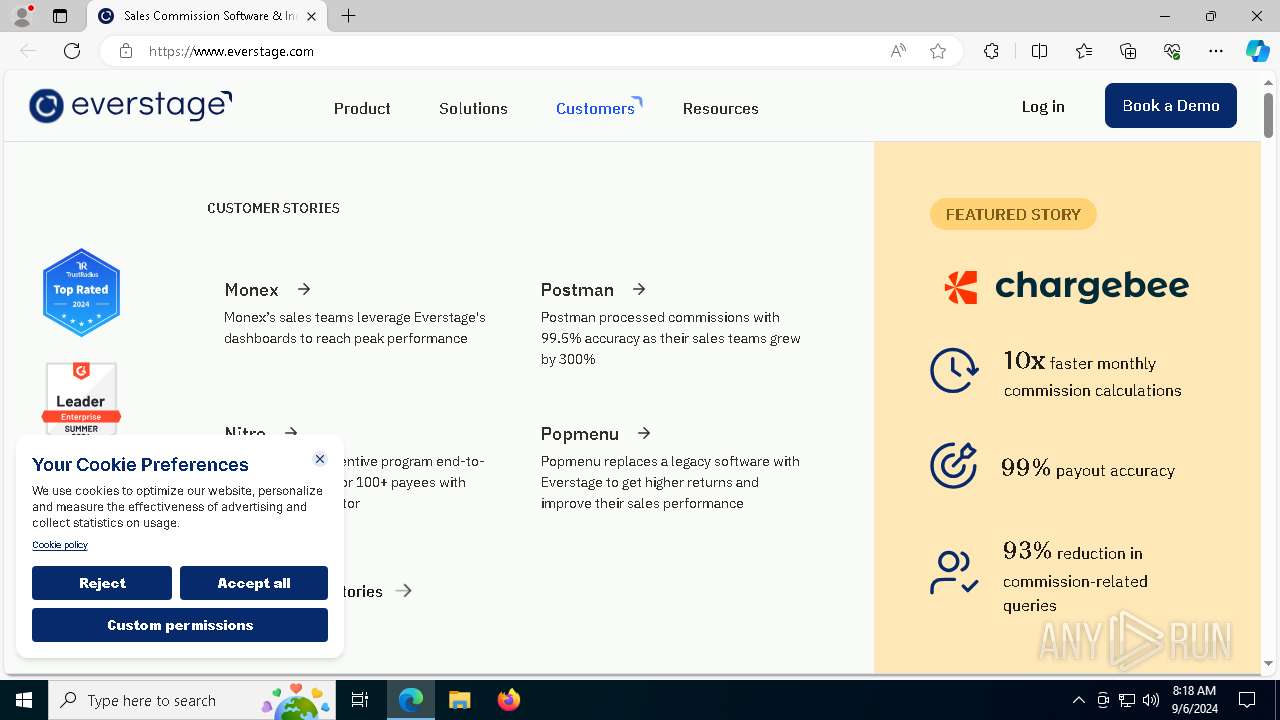This screenshot has height=720, width=1280.
Task: Click the clock faster calculations icon
Action: (x=954, y=371)
